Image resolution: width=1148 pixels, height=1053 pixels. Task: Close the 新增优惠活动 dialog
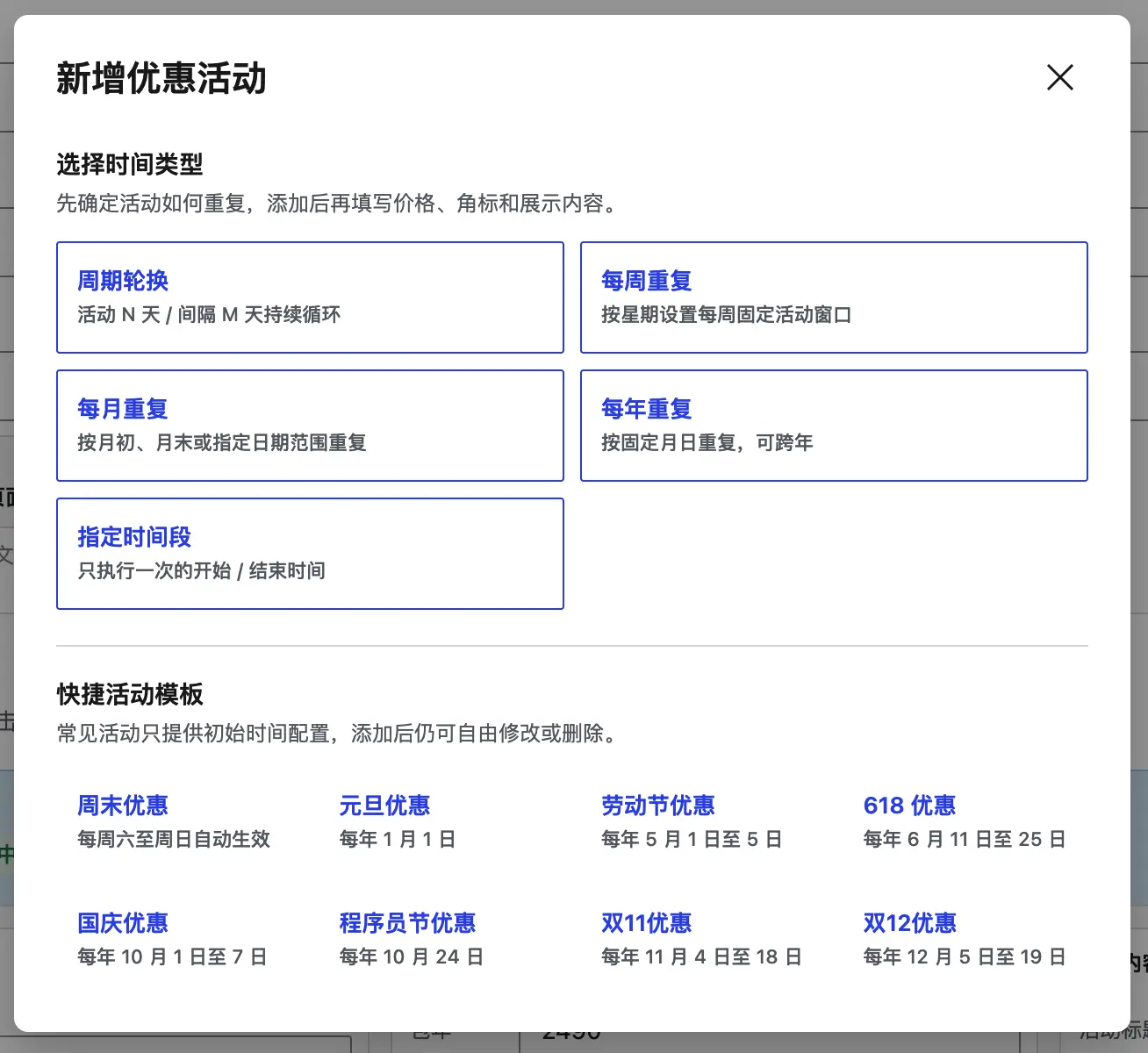click(x=1060, y=77)
